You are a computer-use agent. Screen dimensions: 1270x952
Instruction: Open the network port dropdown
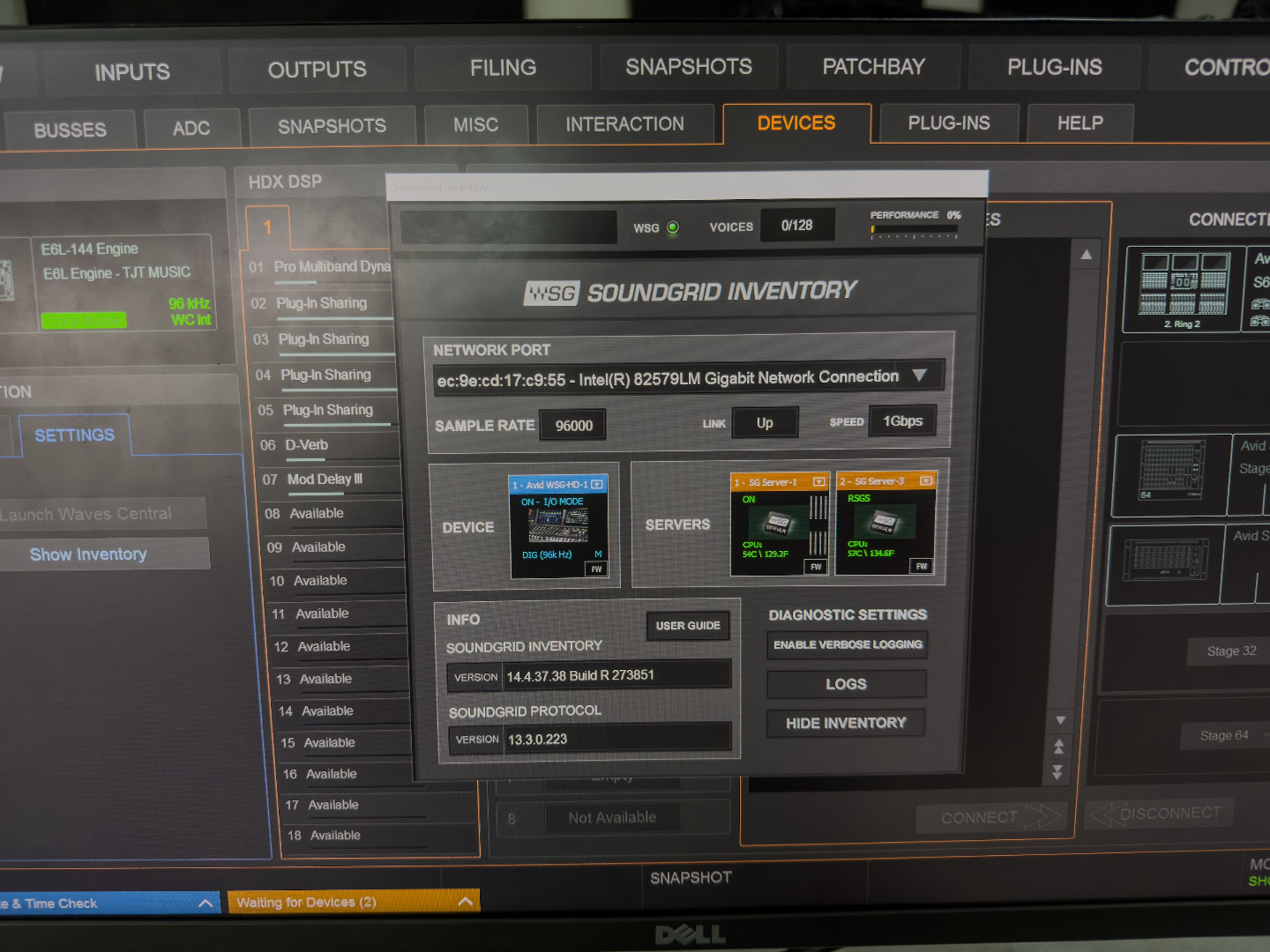[920, 376]
